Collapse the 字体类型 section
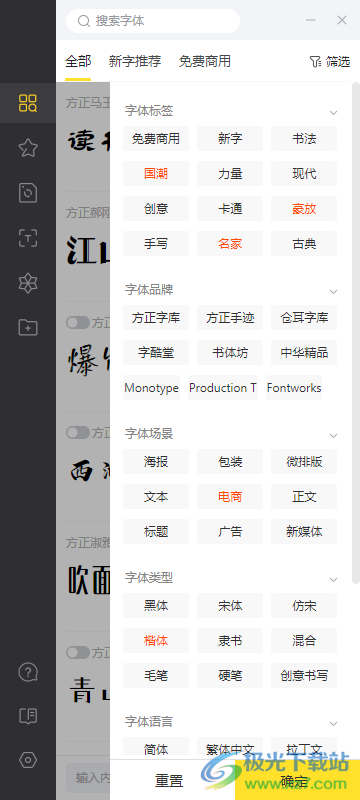 click(x=333, y=580)
